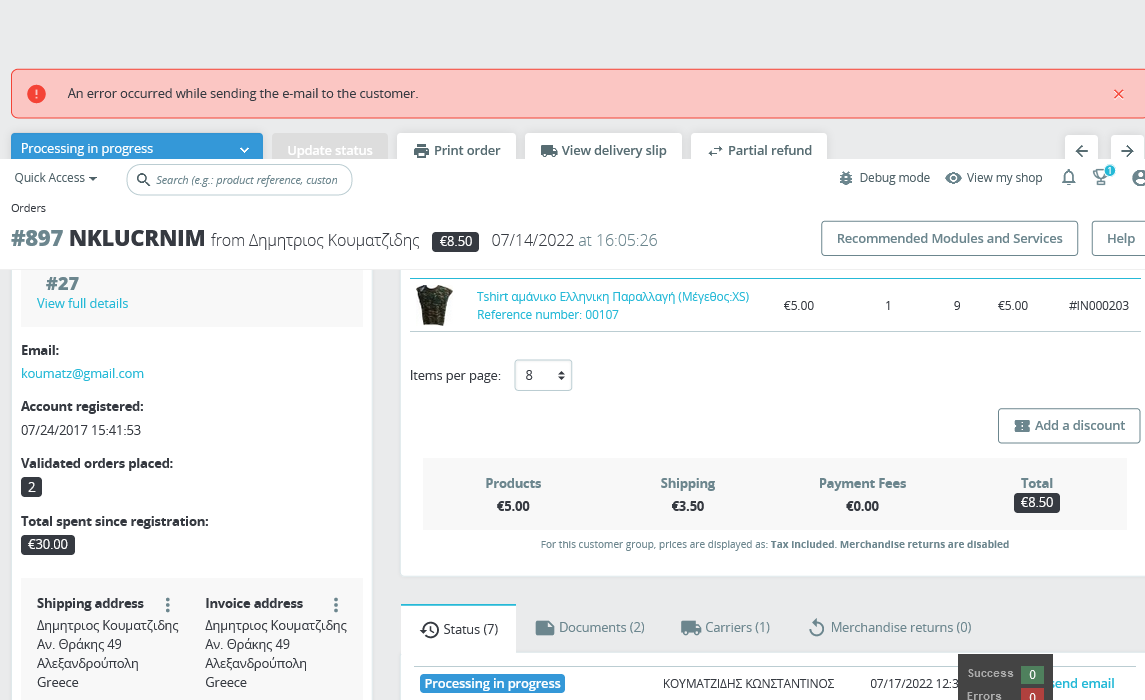
Task: Click Resend email link
Action: (1083, 684)
